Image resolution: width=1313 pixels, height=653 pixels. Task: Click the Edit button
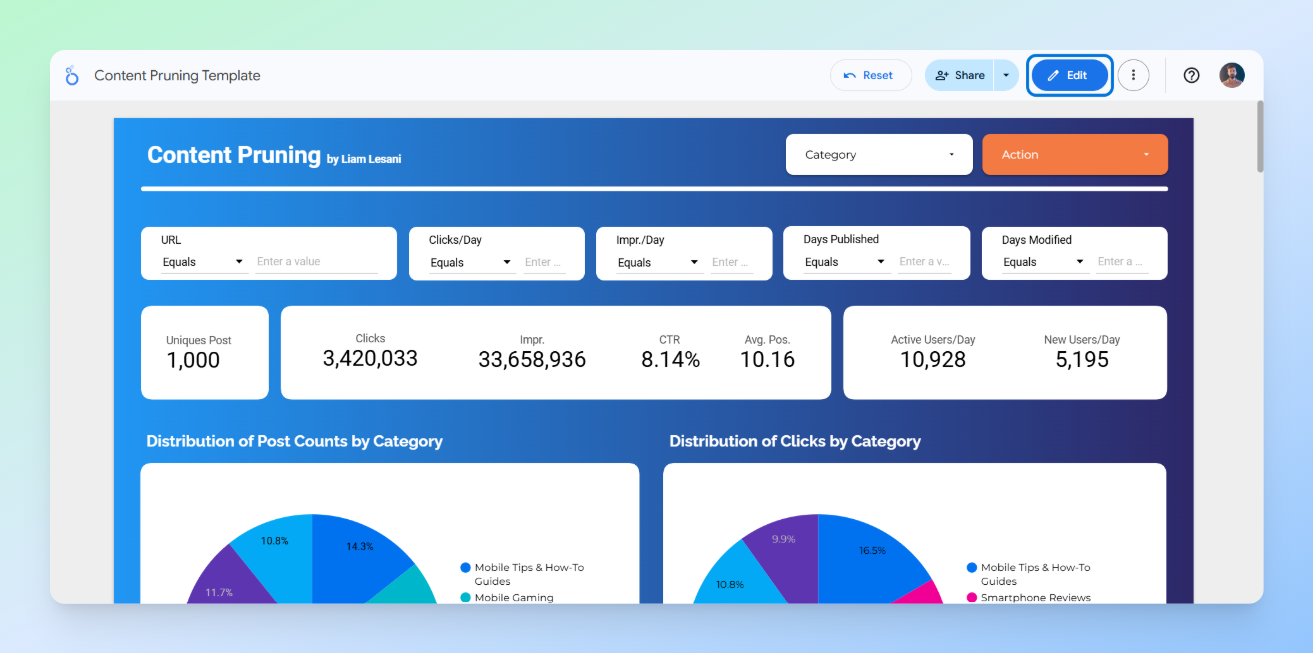[x=1069, y=74]
